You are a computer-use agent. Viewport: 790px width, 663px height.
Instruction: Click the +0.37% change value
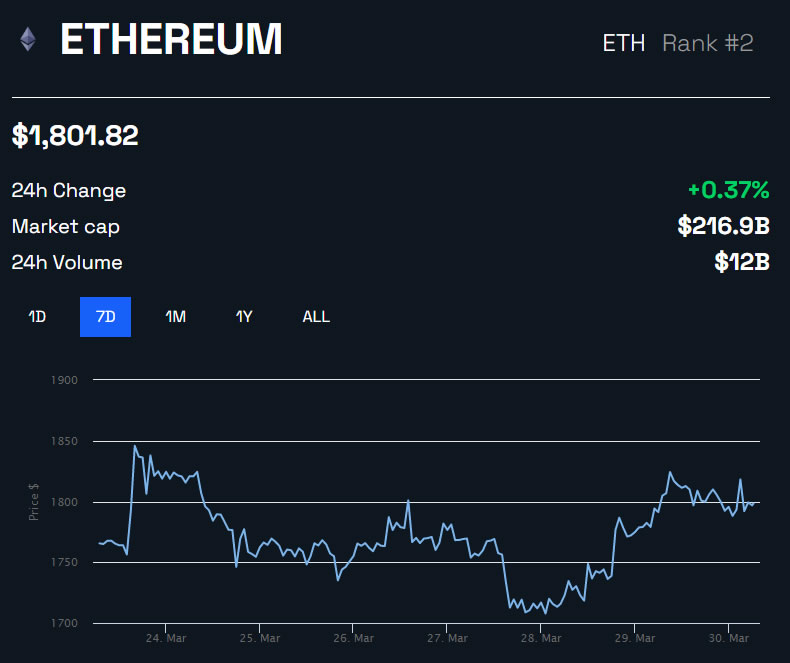[728, 190]
